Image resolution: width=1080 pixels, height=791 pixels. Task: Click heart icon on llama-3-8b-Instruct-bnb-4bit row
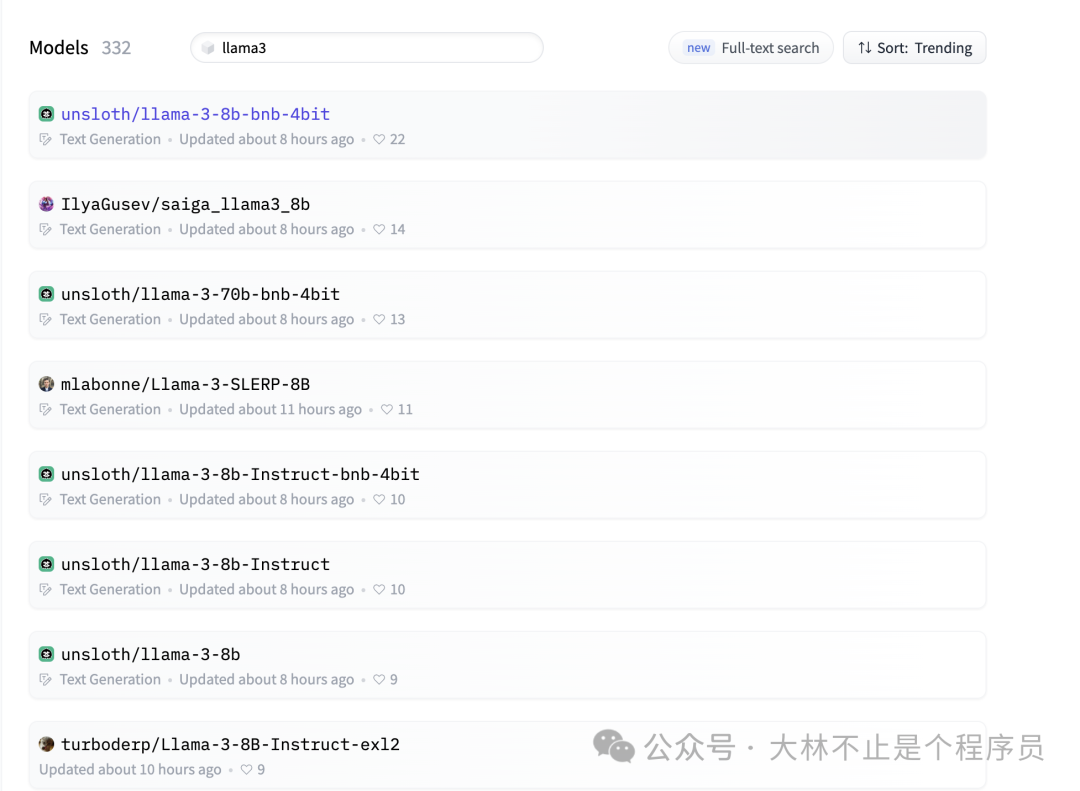[x=379, y=500]
